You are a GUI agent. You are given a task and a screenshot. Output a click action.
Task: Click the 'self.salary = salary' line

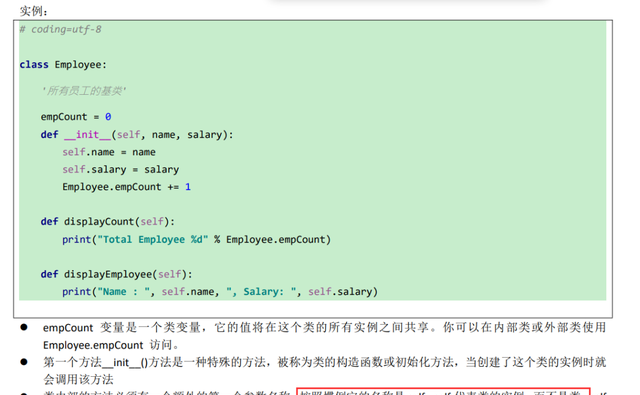120,169
